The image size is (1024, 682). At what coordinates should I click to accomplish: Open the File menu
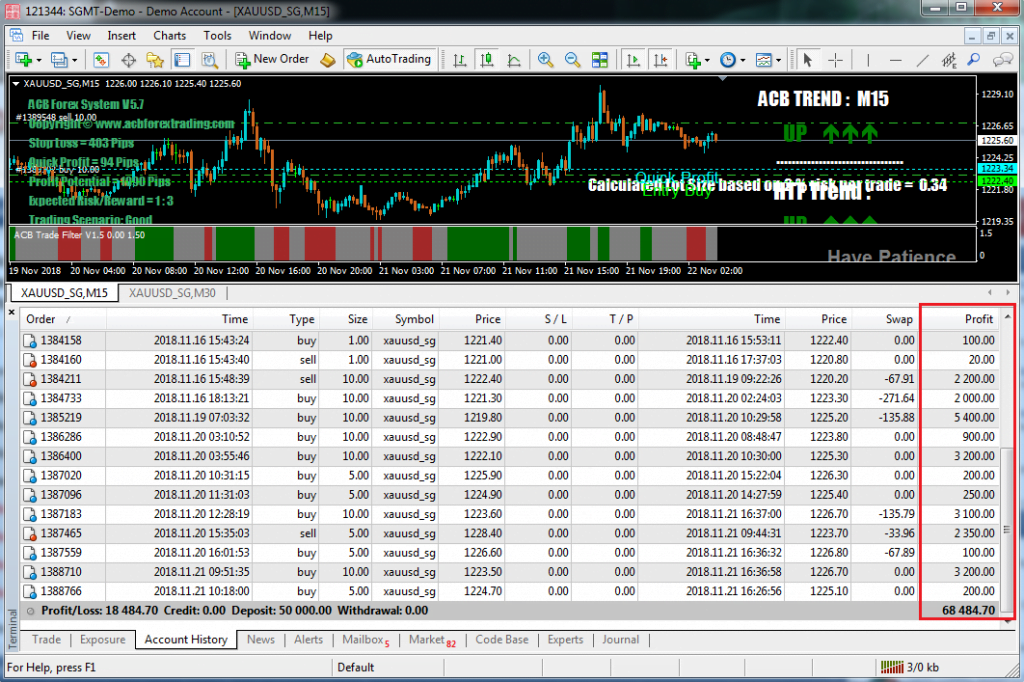pos(40,35)
